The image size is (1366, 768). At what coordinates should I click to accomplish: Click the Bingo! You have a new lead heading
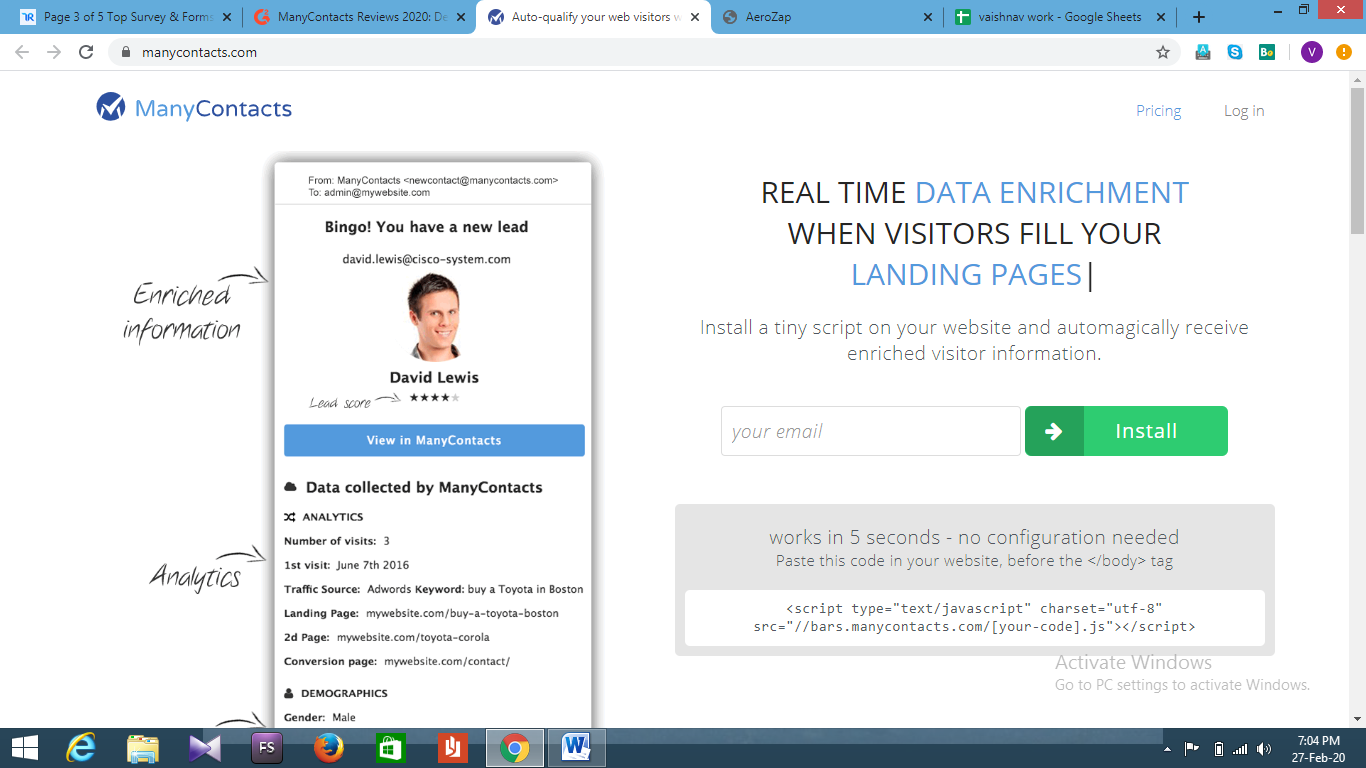426,227
